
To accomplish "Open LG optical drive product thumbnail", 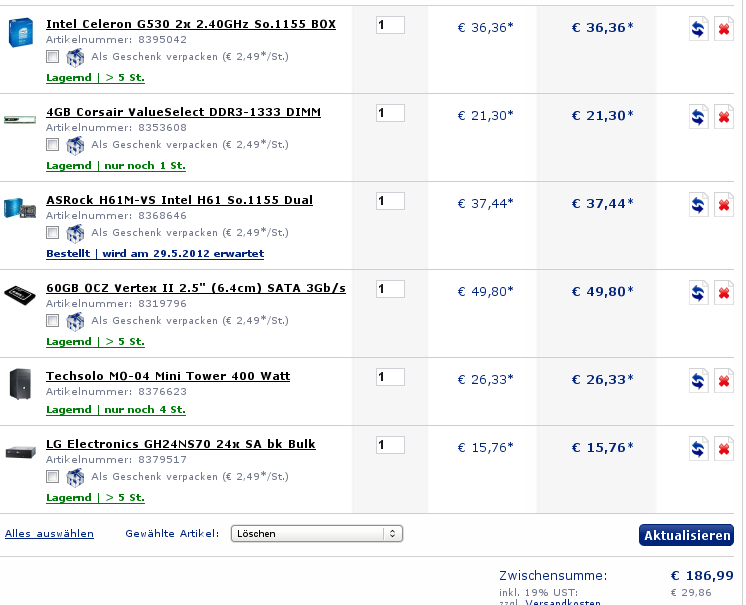I will point(20,451).
